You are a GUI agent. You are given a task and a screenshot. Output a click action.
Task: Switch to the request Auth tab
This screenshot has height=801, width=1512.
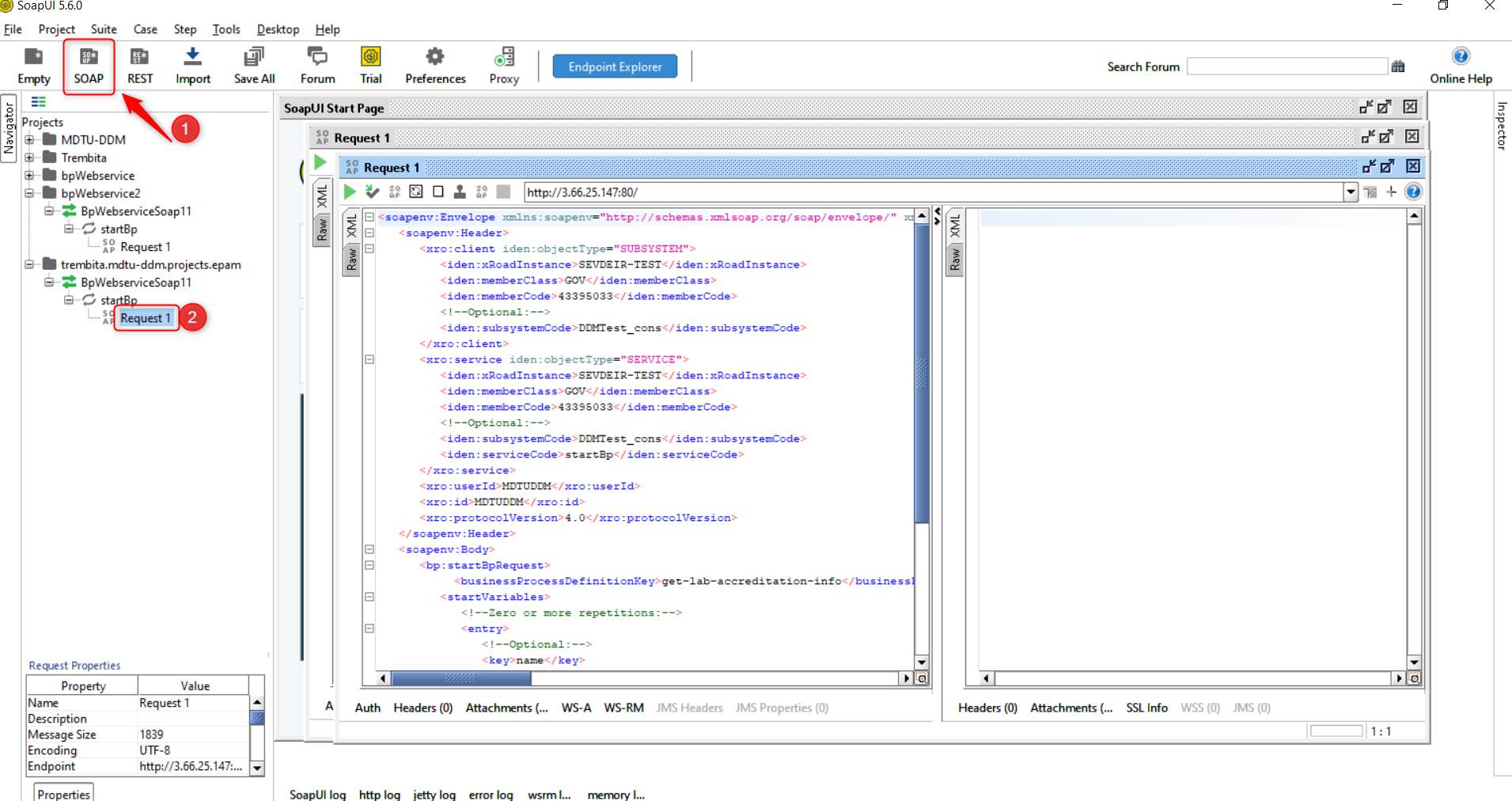(367, 708)
